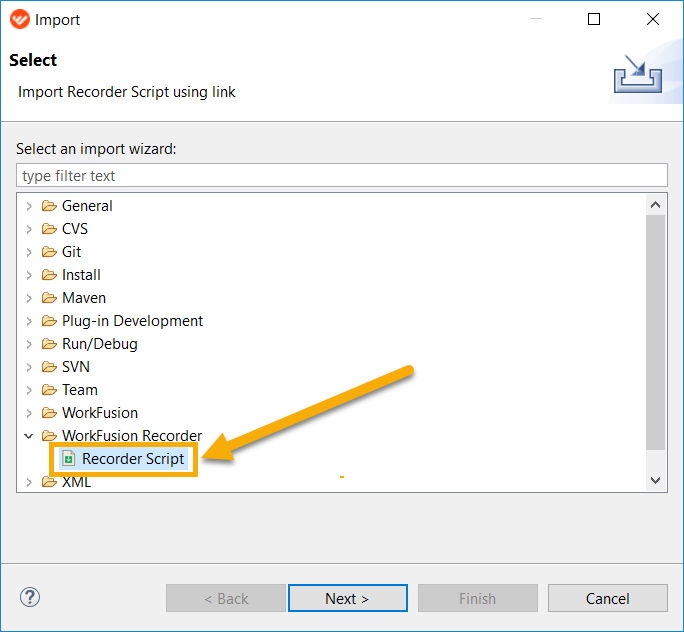Click the WorkFusion app icon in title bar
This screenshot has height=632, width=684.
click(x=20, y=19)
